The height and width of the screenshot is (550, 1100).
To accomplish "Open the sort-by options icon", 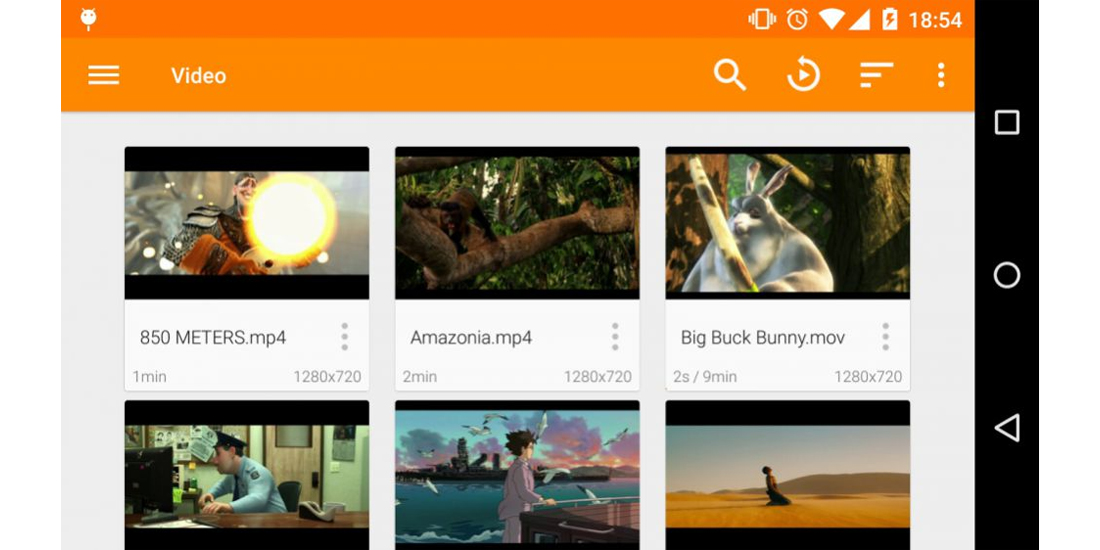I will (x=876, y=75).
